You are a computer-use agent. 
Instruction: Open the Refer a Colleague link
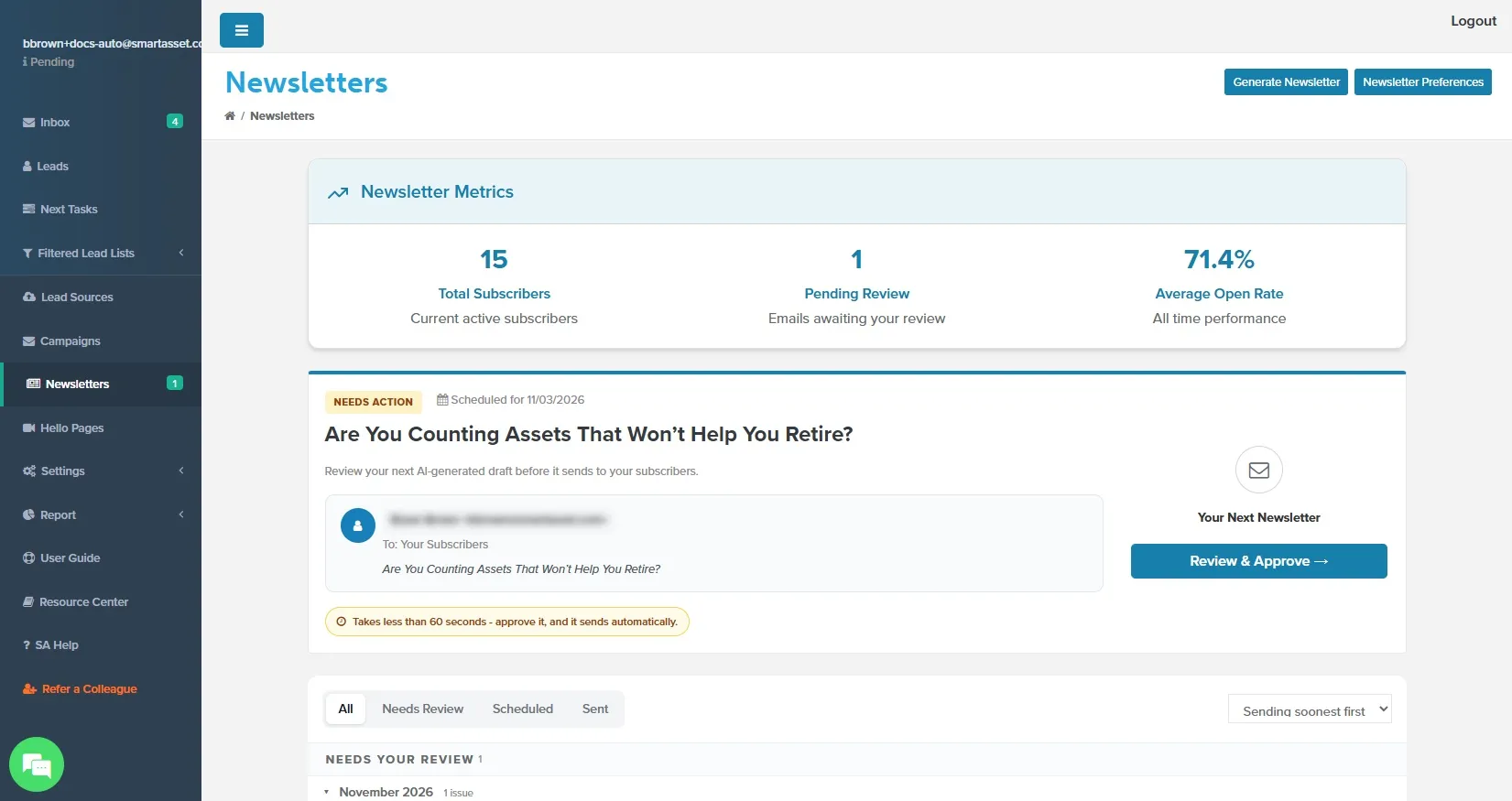[90, 689]
